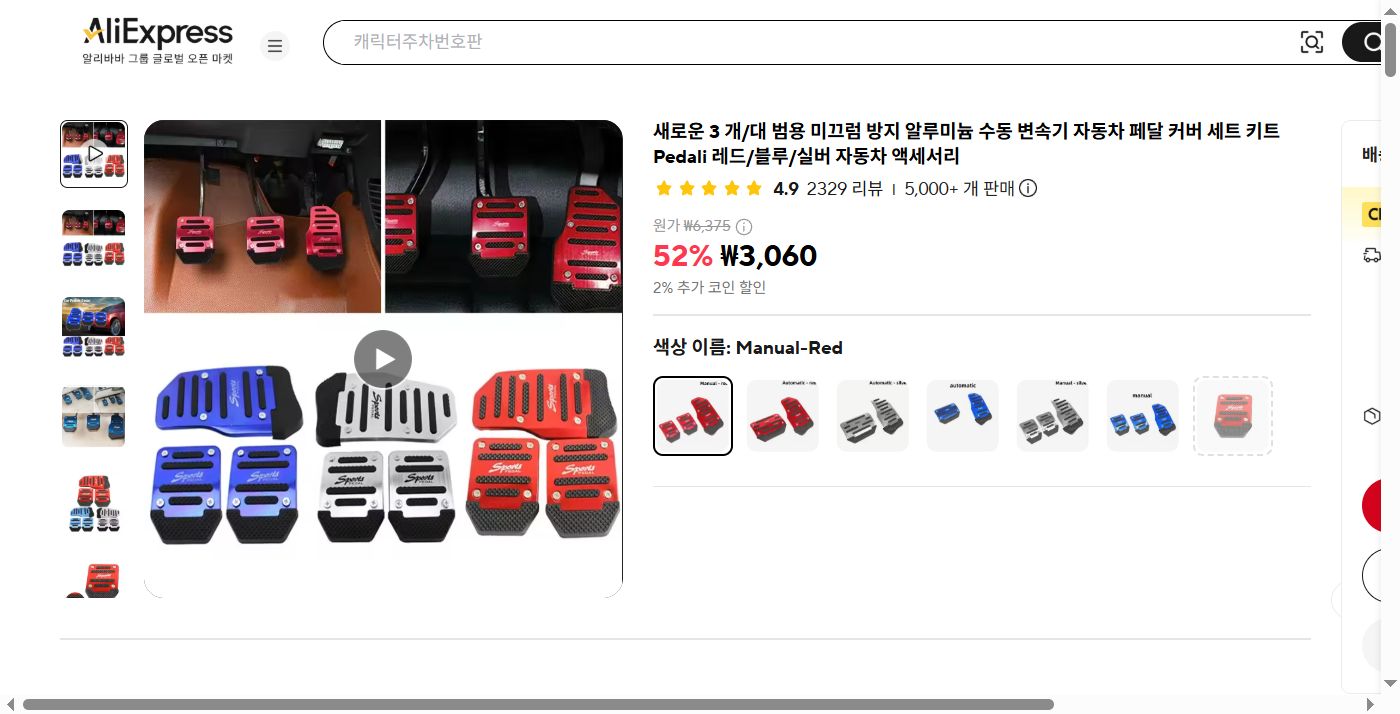This screenshot has width=1400, height=714.
Task: Pick the automatic blue pedal variant
Action: click(x=963, y=416)
